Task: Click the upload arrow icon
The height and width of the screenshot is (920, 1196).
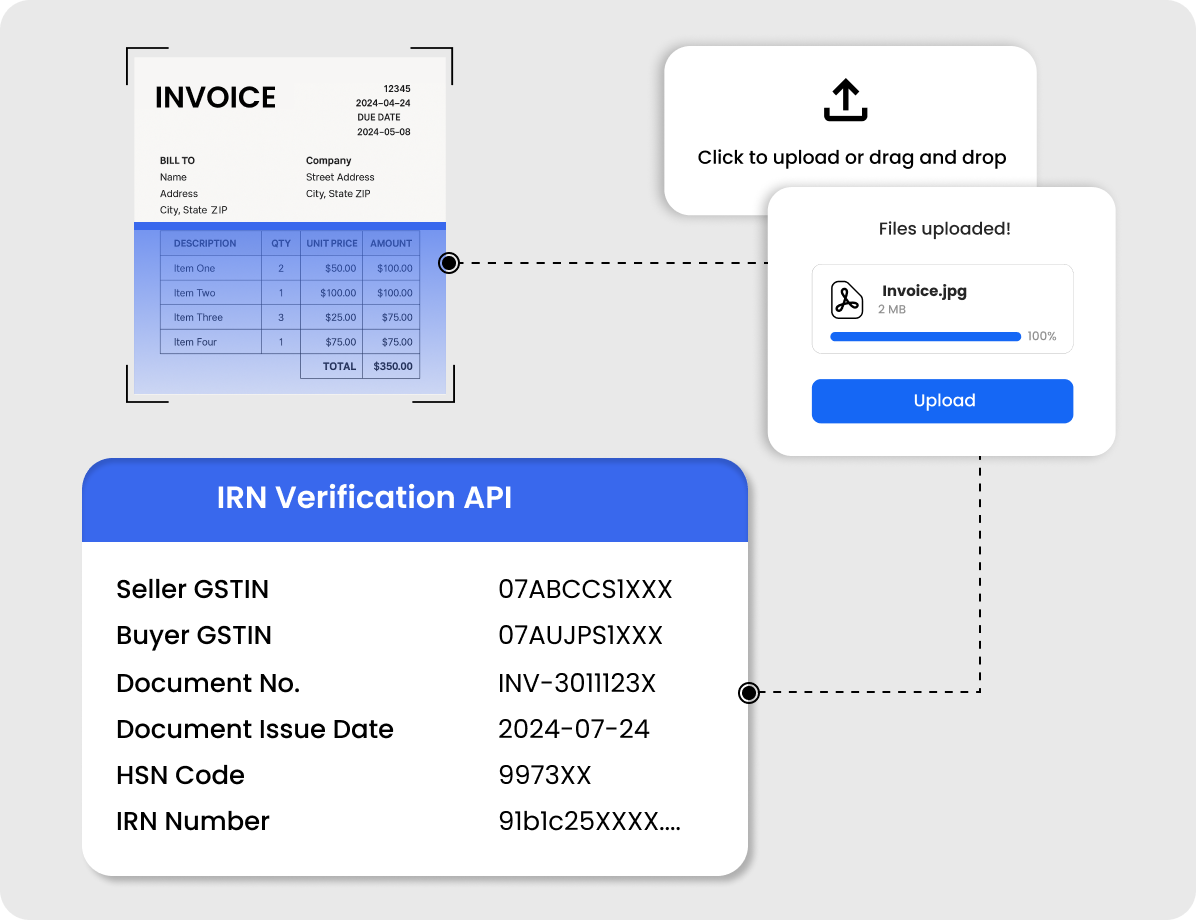Action: point(845,101)
